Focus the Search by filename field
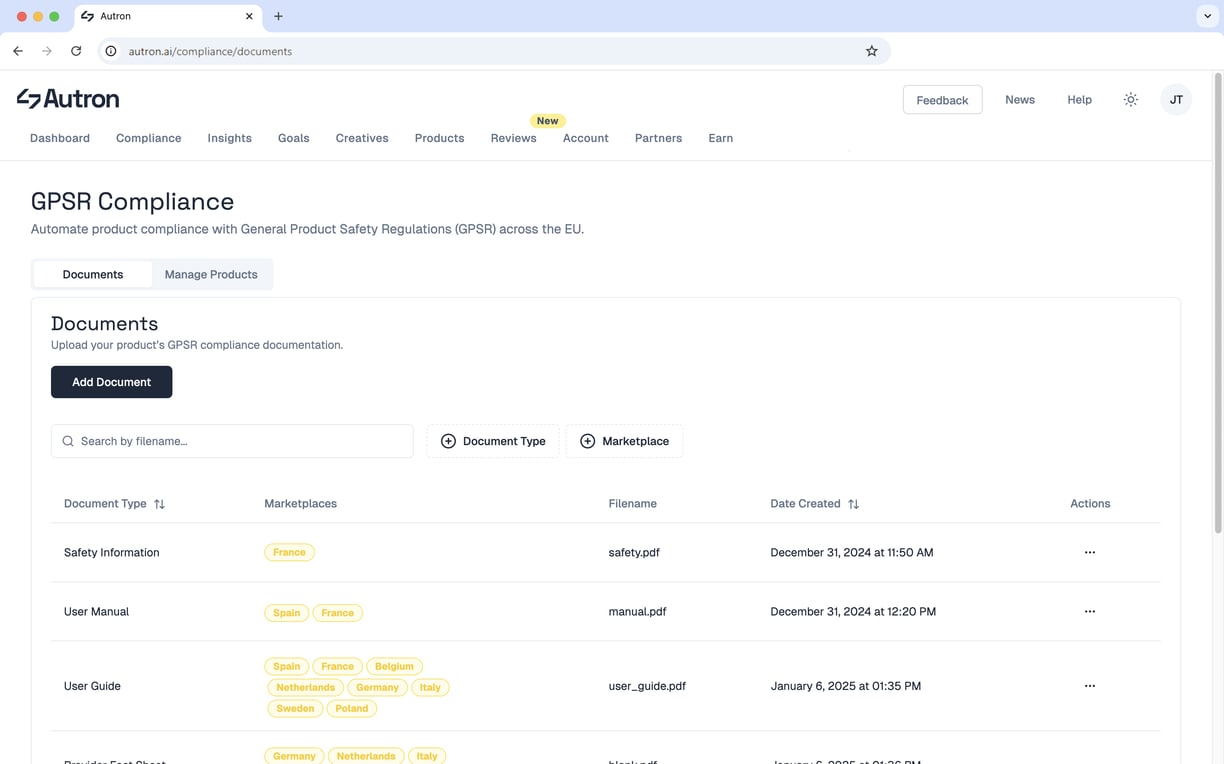 click(x=232, y=441)
